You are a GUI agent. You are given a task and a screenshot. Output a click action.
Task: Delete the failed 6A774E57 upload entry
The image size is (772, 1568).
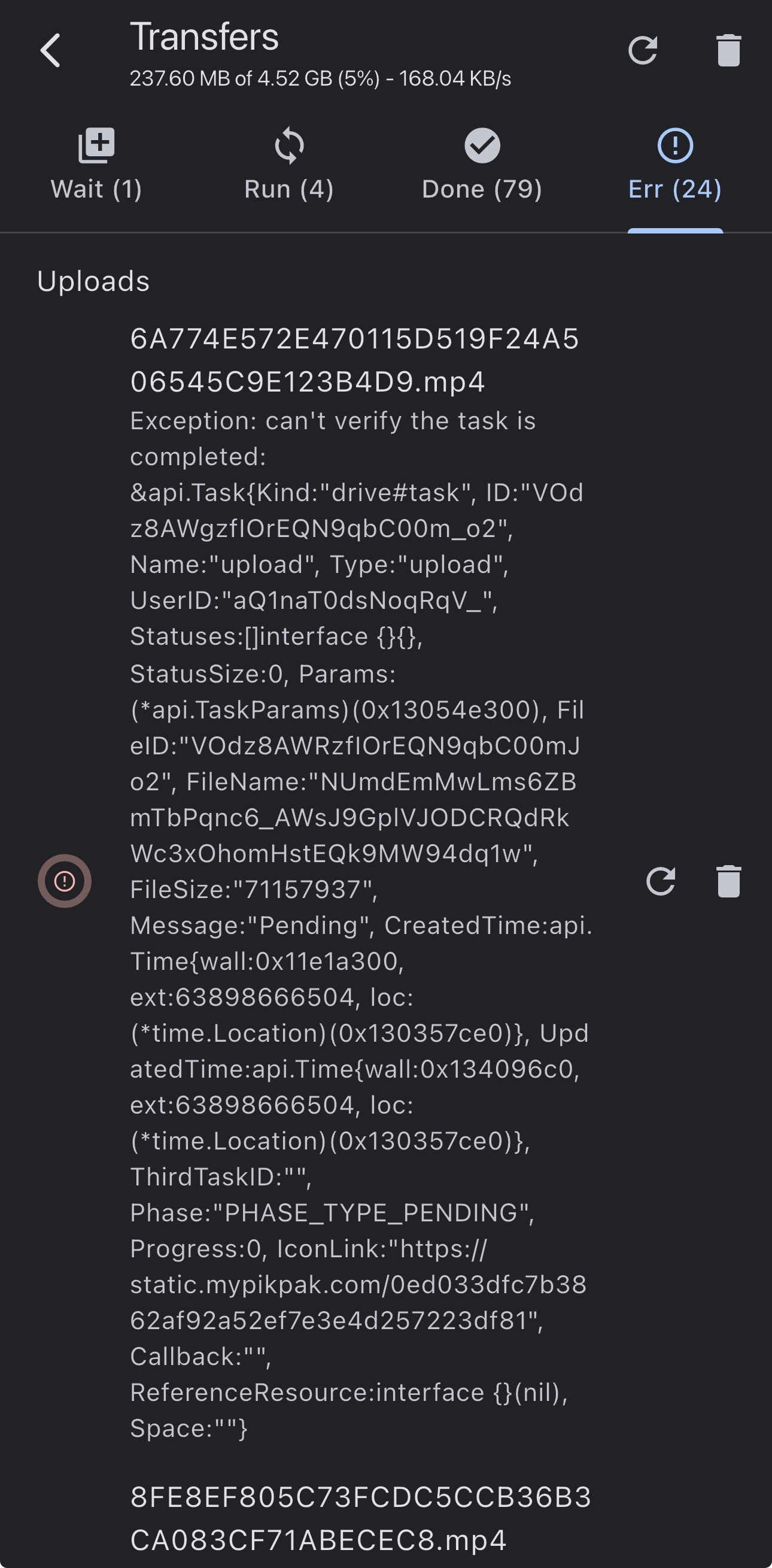(728, 881)
